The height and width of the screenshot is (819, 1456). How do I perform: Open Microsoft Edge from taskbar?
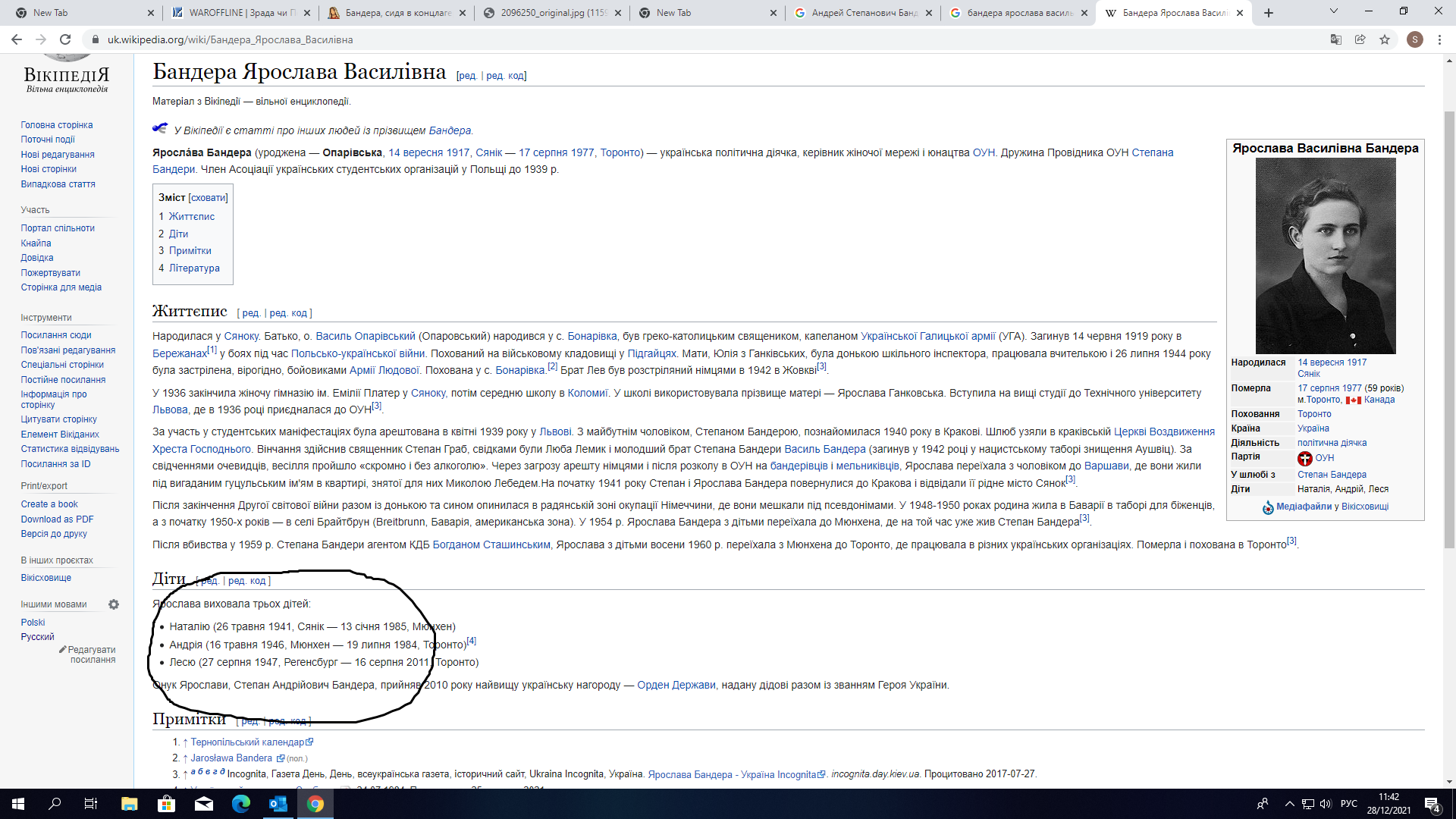241,804
